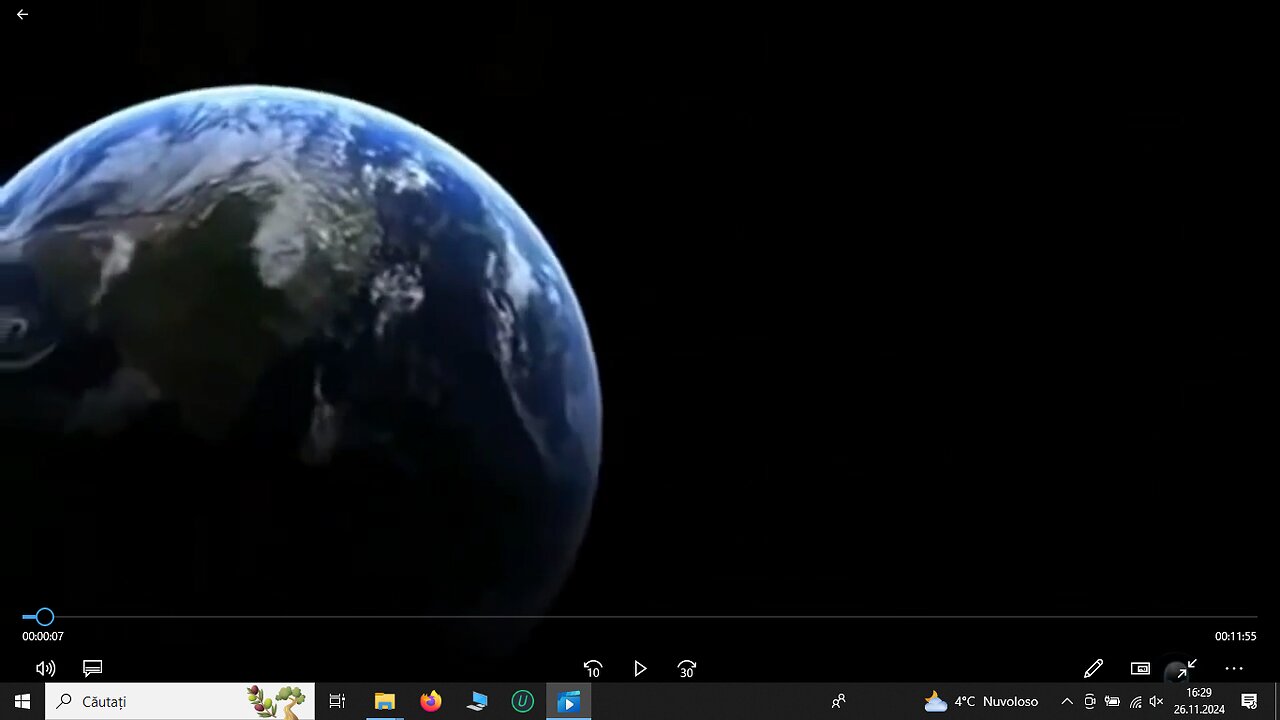Viewport: 1280px width, 720px height.
Task: Show hidden tray icons
Action: 1067,701
